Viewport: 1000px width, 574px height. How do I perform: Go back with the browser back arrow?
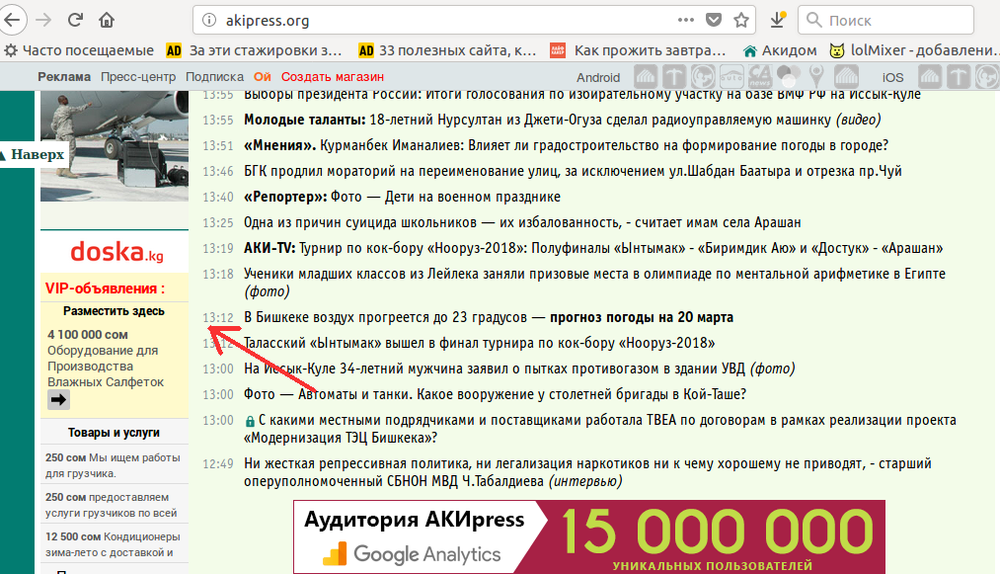(x=11, y=20)
